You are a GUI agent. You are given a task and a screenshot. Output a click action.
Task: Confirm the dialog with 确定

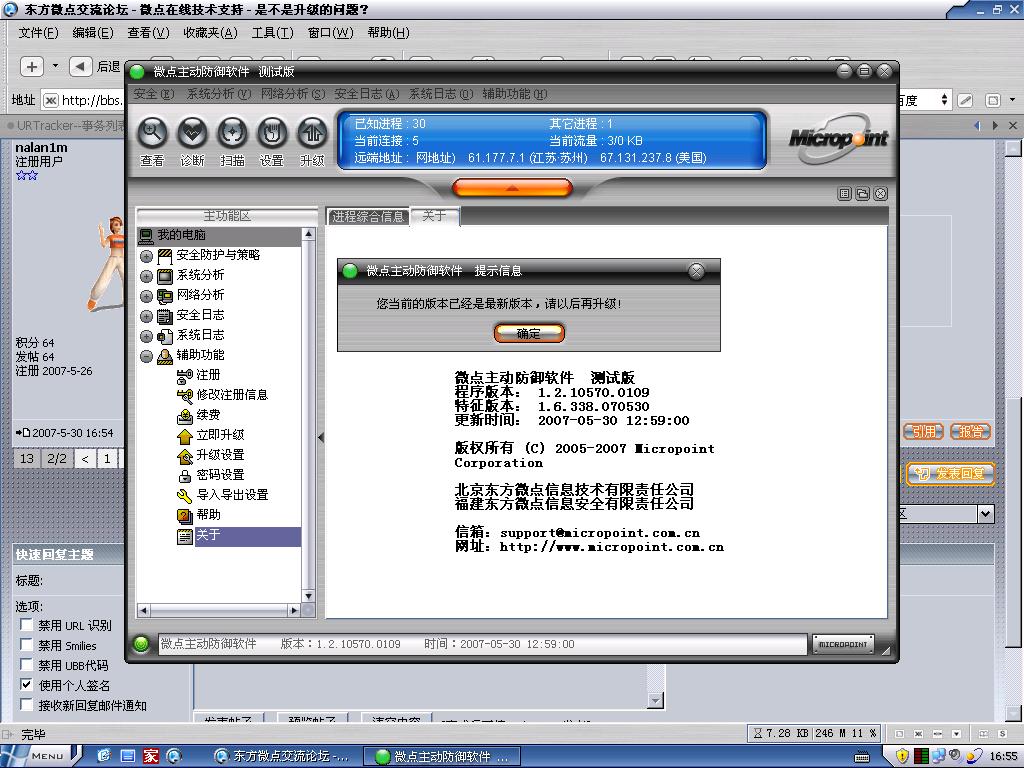(x=529, y=333)
